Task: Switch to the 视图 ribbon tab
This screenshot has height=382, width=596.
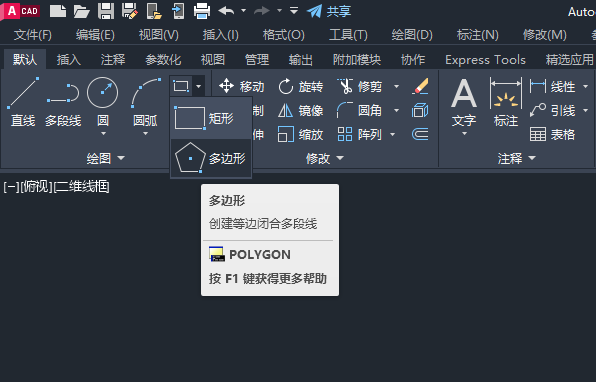Action: pyautogui.click(x=213, y=59)
